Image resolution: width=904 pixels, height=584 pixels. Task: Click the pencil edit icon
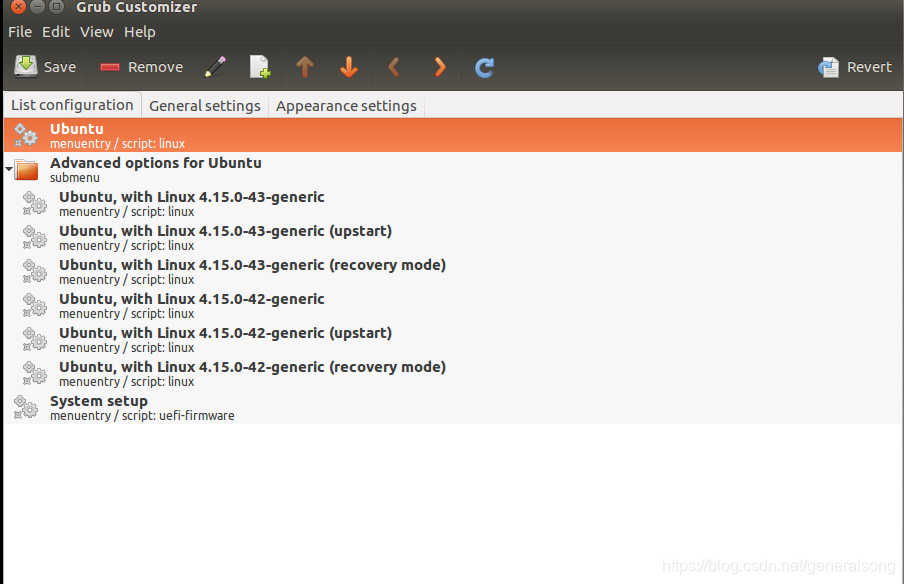[215, 67]
